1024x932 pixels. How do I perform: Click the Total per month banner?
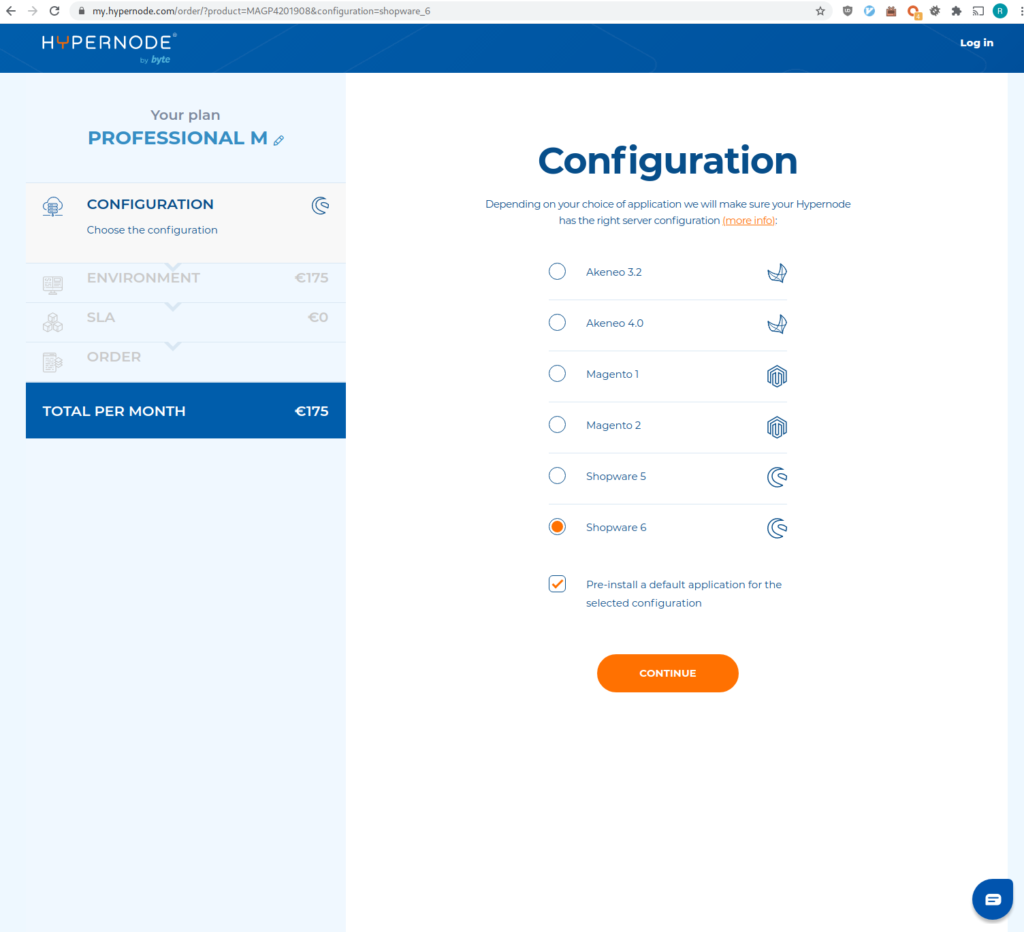(185, 411)
